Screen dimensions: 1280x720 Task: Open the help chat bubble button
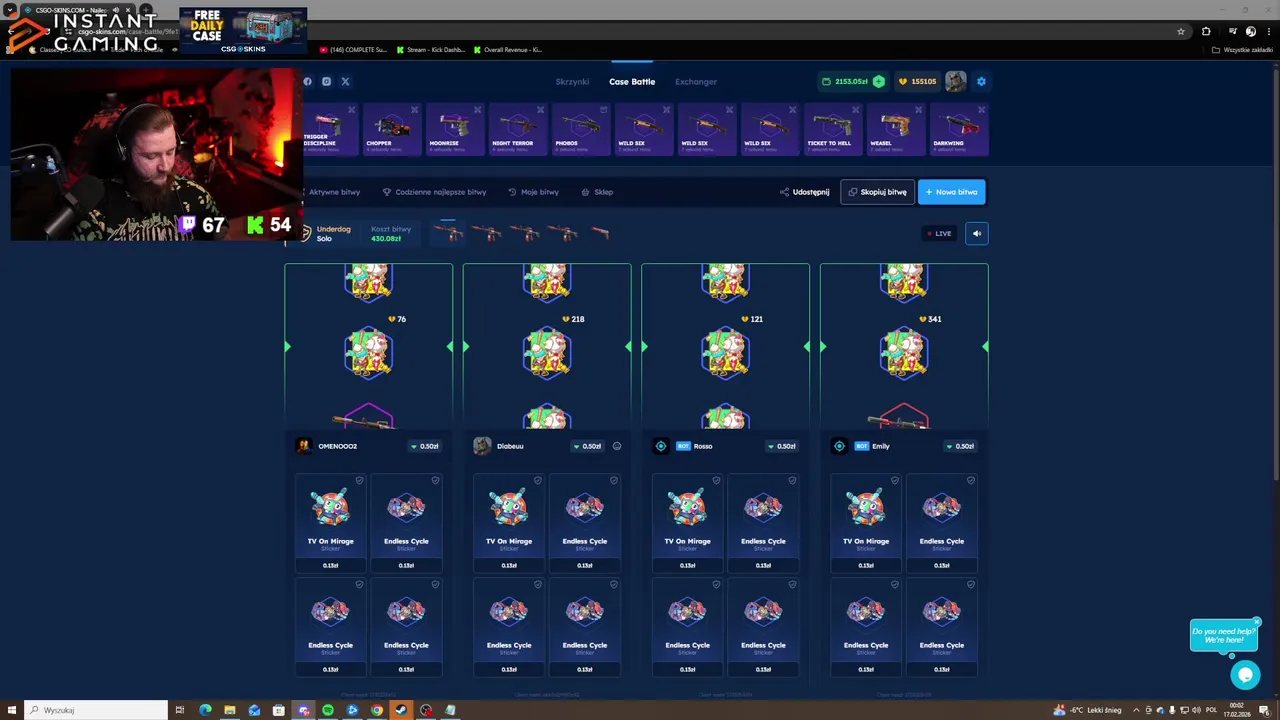click(1245, 675)
